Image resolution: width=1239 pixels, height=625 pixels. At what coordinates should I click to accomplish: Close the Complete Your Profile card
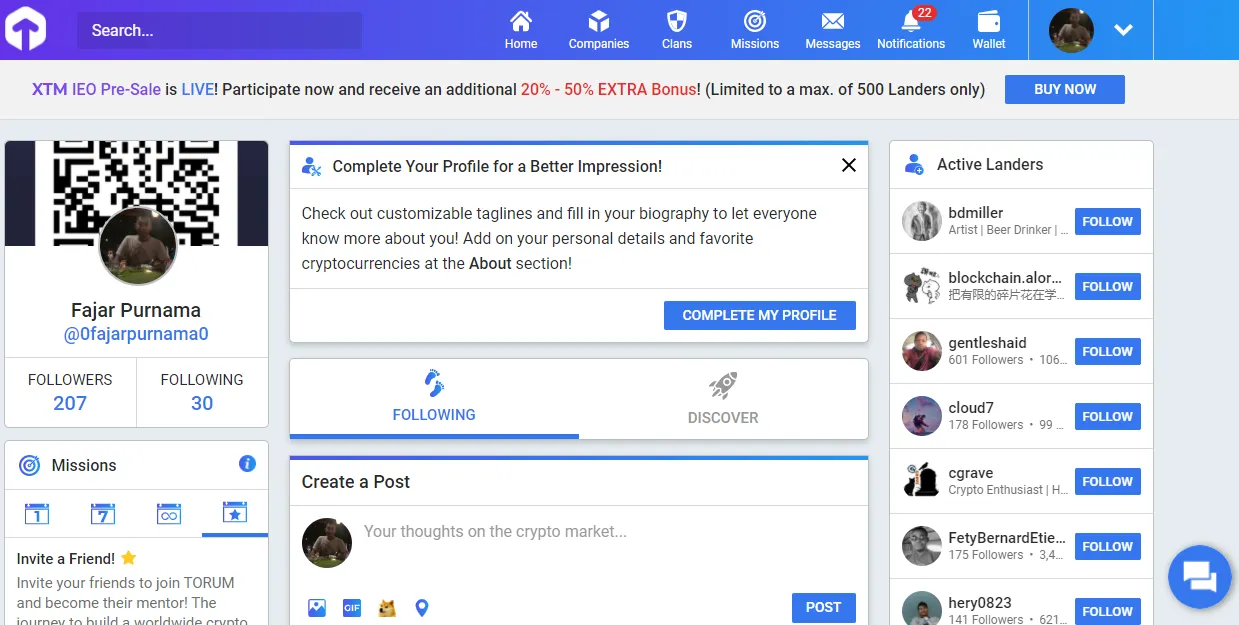[x=849, y=165]
